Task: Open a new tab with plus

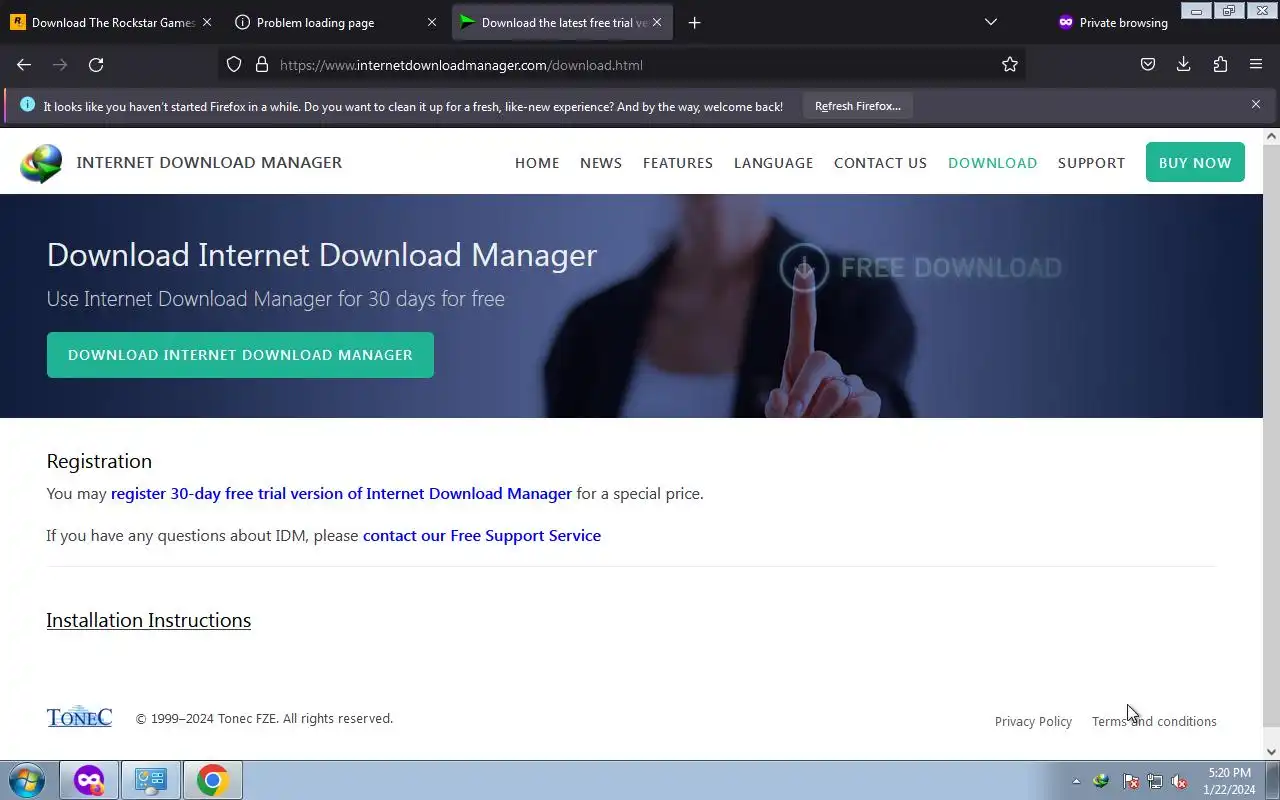Action: click(x=694, y=22)
